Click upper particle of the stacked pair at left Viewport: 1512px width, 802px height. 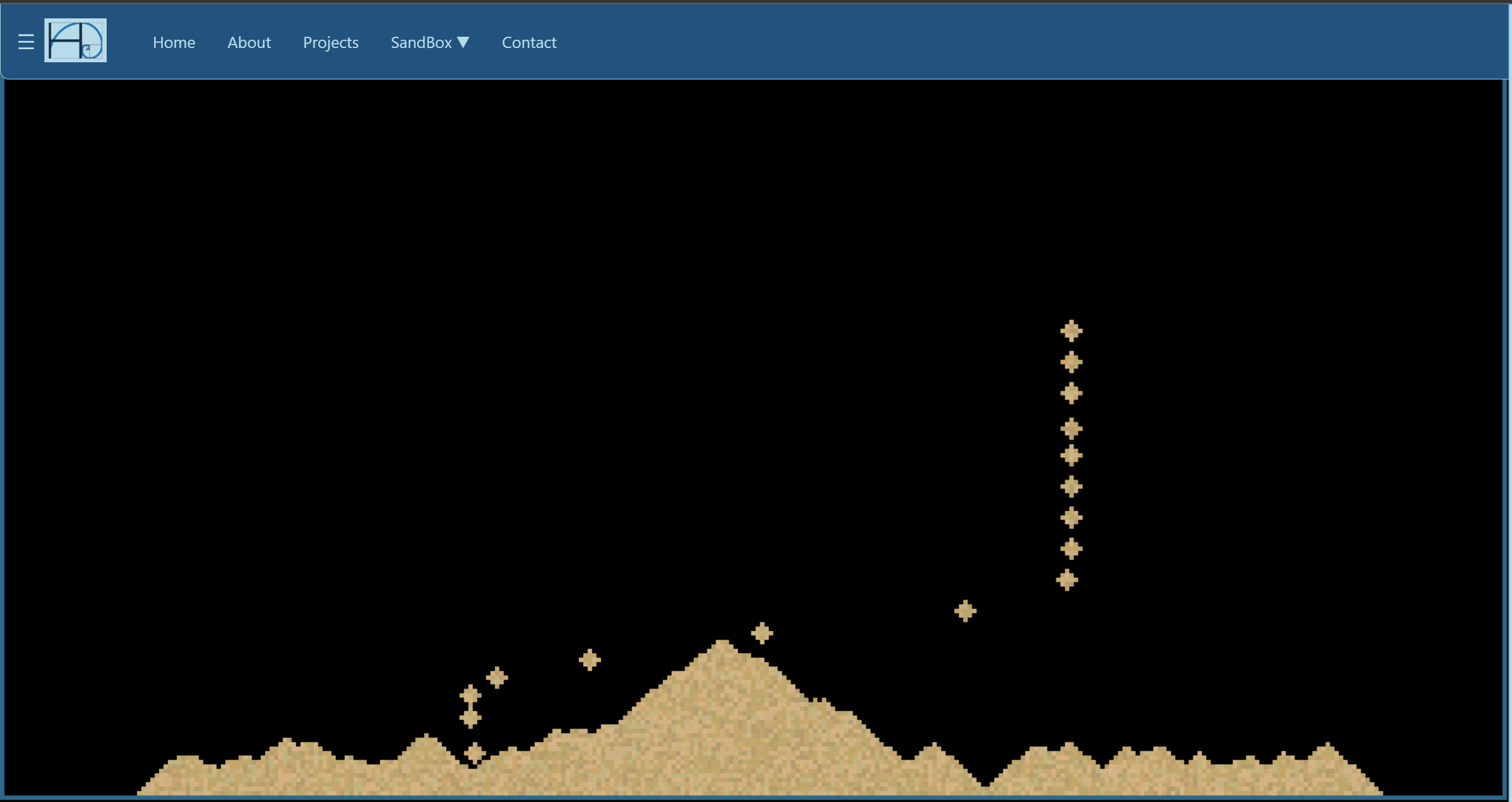470,695
